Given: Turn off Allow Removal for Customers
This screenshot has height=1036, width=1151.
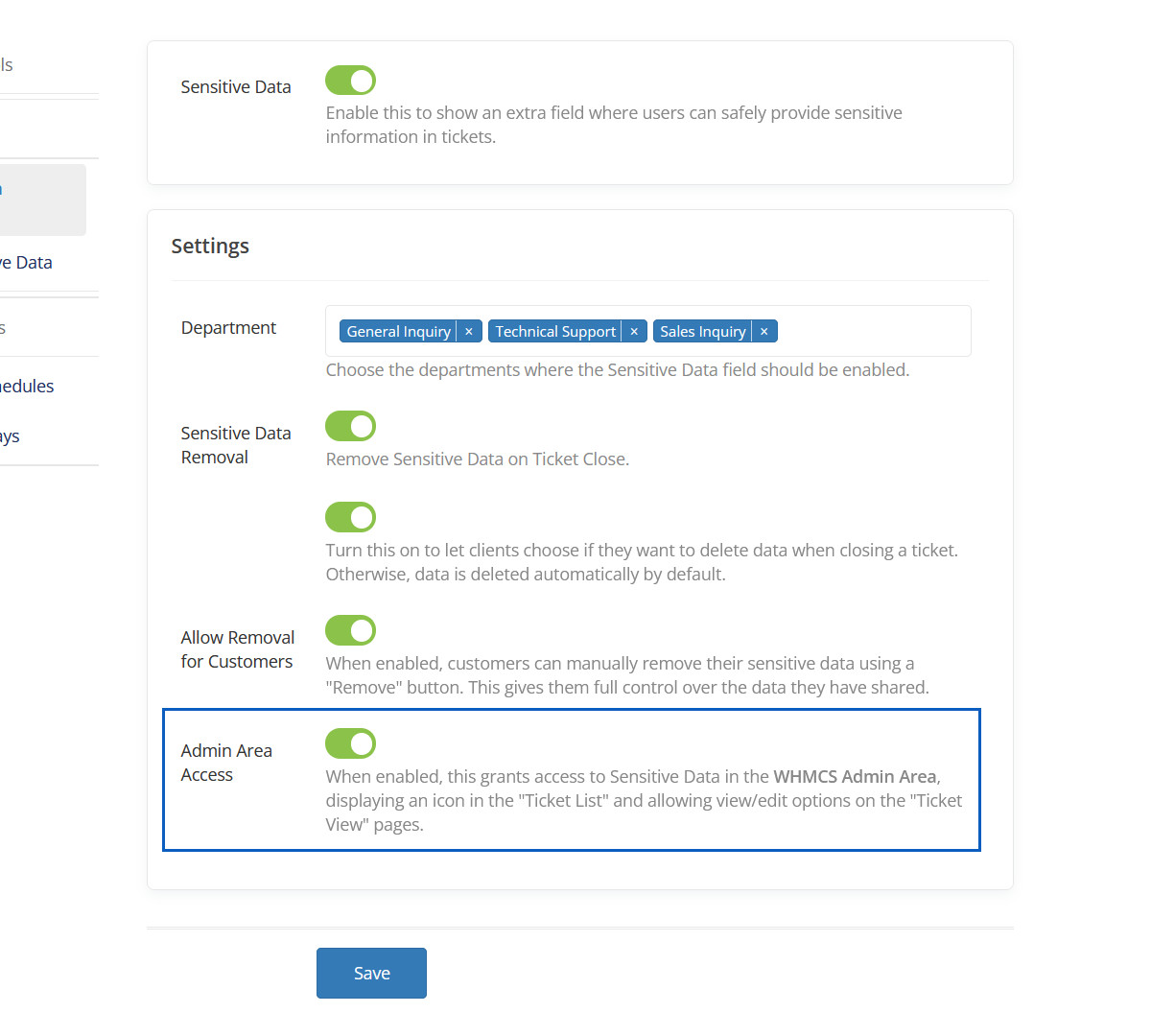Looking at the screenshot, I should click(x=350, y=630).
